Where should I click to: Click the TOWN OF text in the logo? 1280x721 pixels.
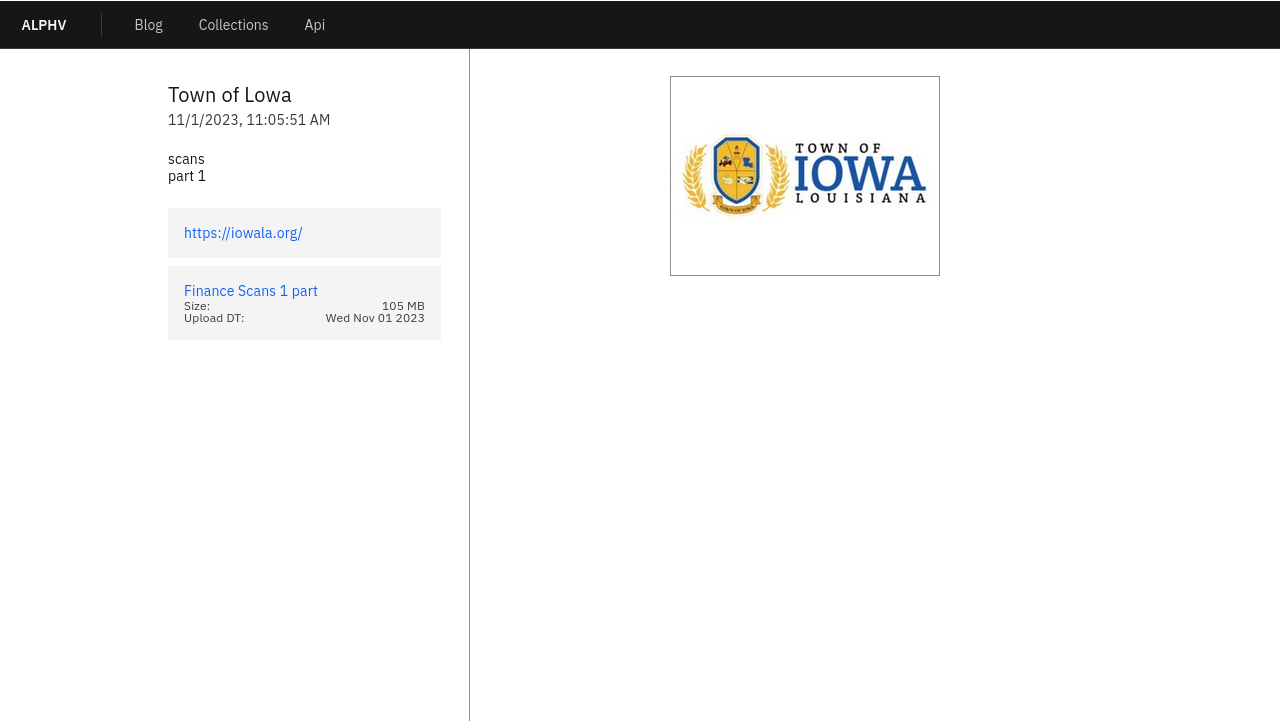[x=838, y=148]
